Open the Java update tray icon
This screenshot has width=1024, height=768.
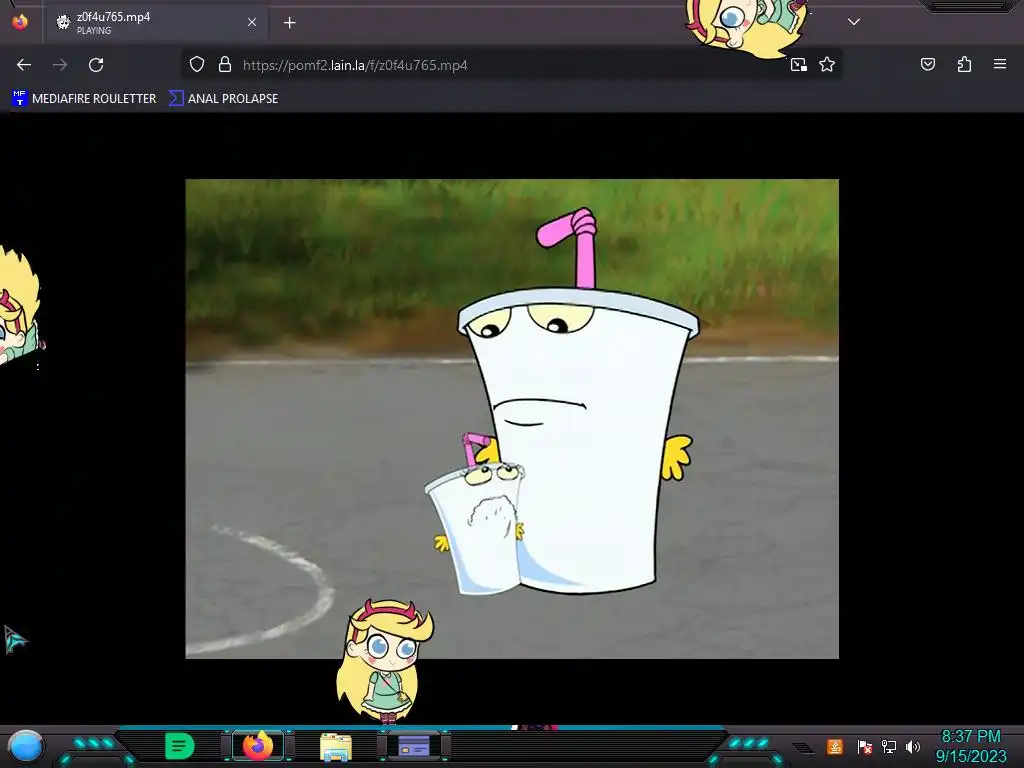pos(835,746)
